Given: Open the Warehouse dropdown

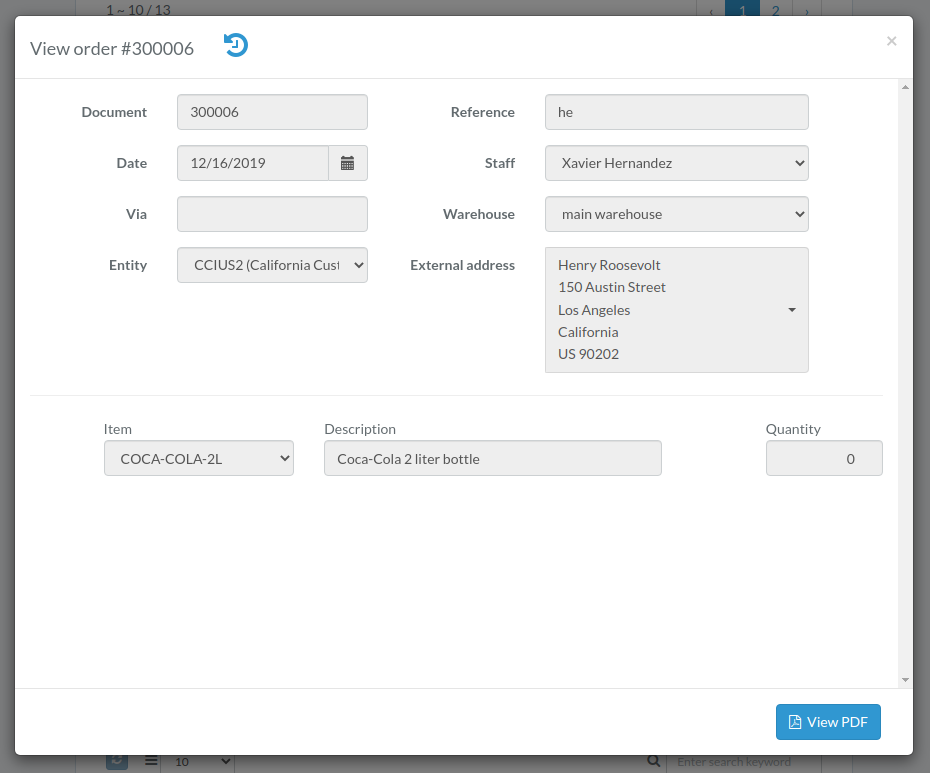Looking at the screenshot, I should click(x=676, y=214).
